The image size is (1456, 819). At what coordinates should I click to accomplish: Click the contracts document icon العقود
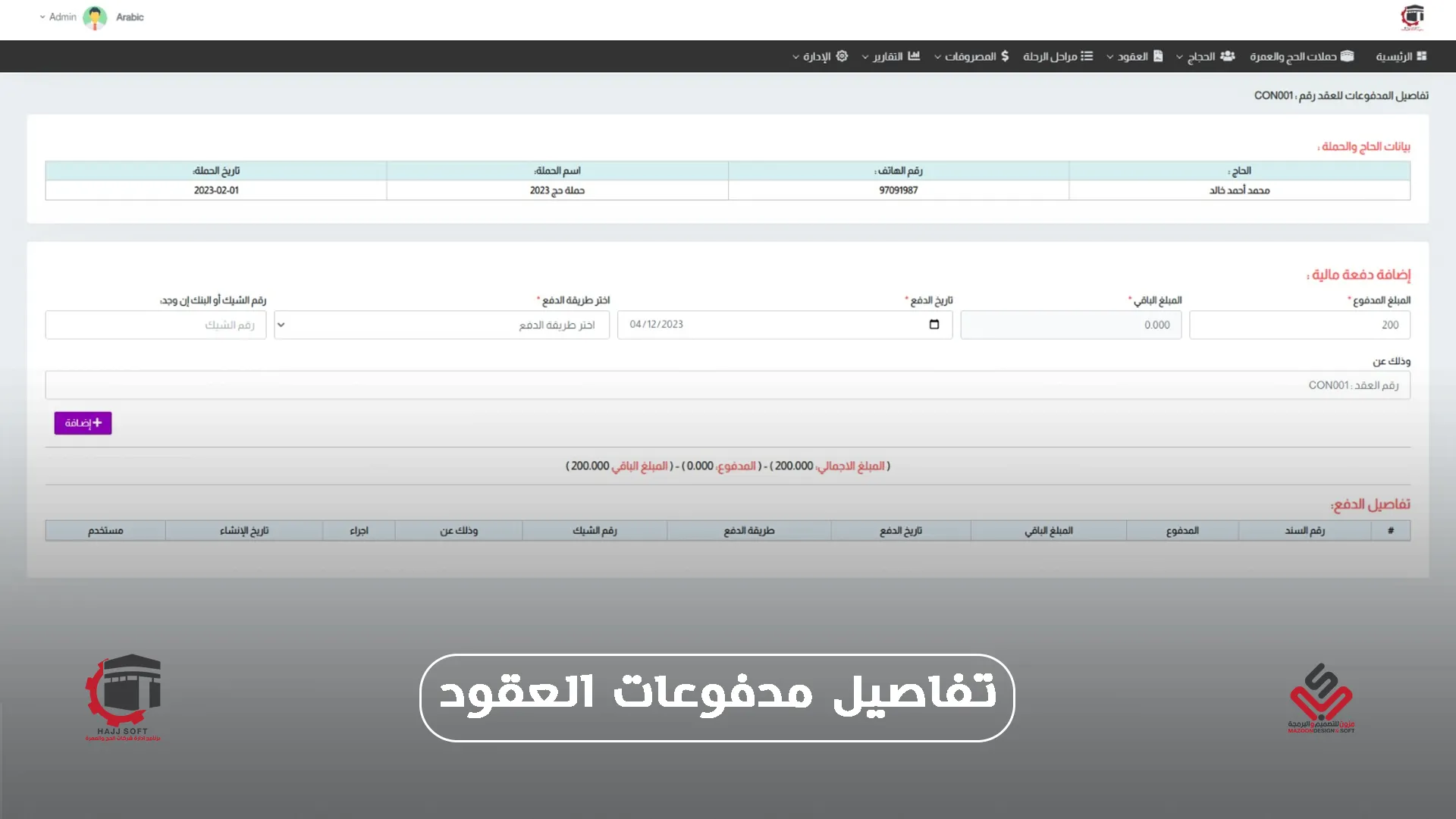[x=1158, y=56]
